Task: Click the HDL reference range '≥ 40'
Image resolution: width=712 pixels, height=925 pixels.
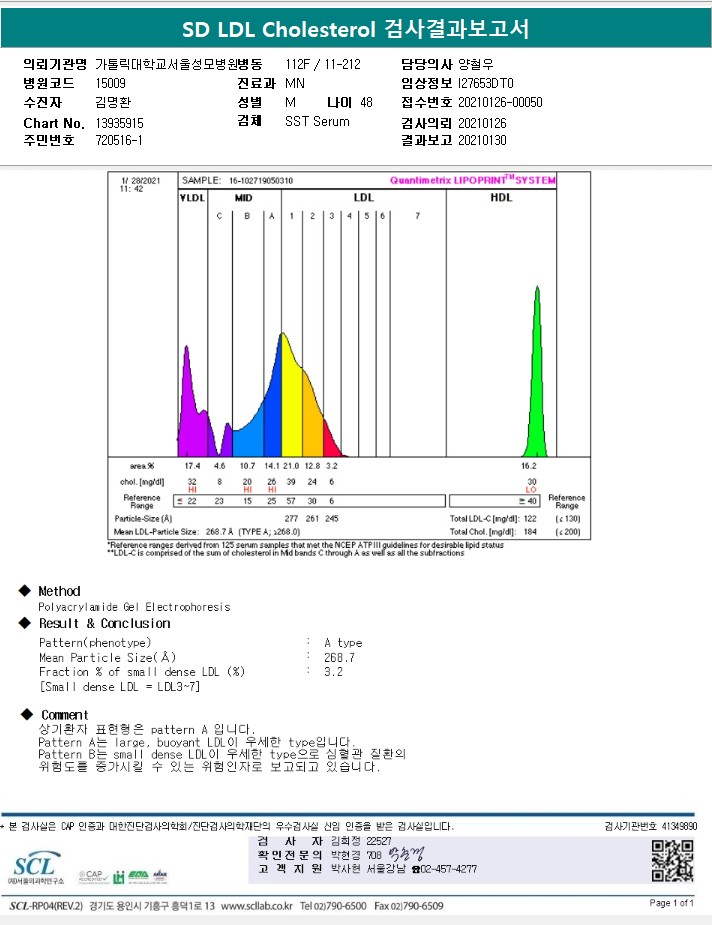Action: click(528, 501)
